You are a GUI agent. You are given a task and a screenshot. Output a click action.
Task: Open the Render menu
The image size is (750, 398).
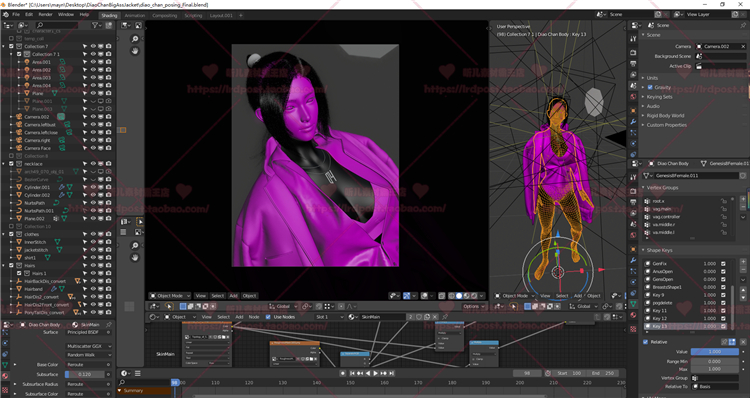[45, 14]
